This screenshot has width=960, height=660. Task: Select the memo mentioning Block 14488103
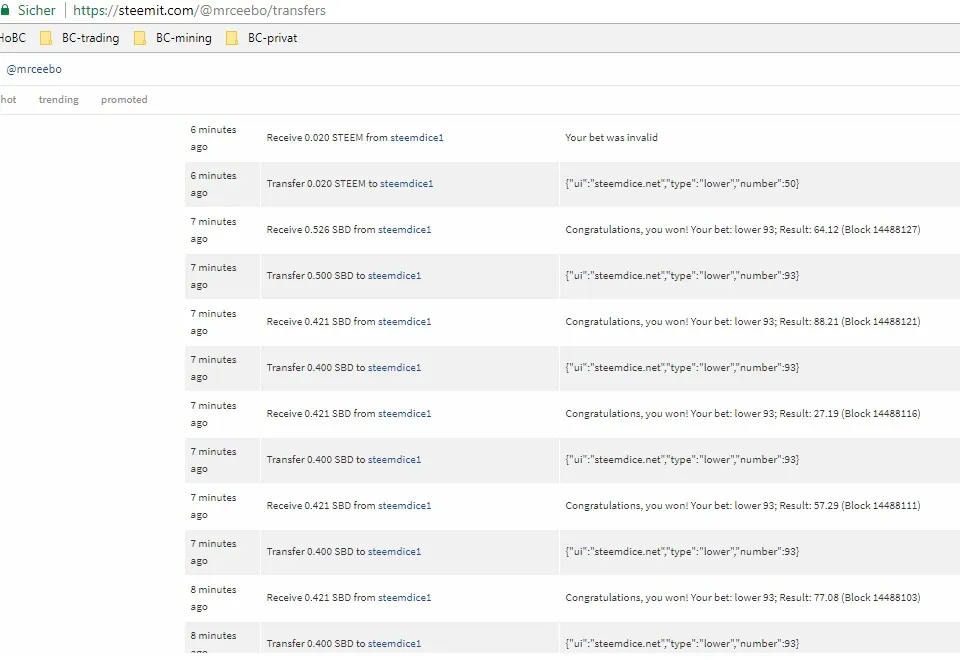click(743, 597)
